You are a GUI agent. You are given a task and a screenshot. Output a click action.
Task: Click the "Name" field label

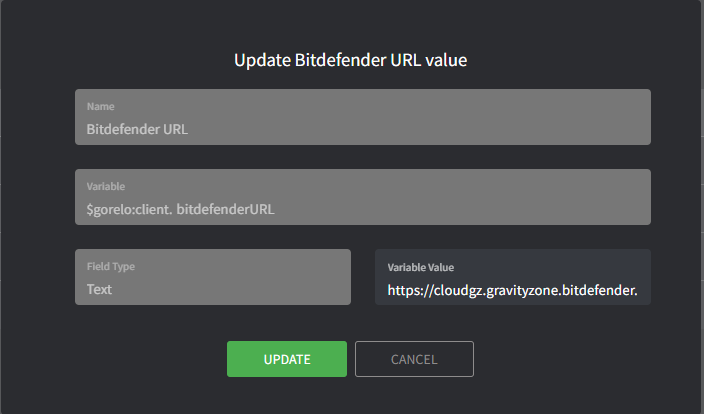point(100,106)
